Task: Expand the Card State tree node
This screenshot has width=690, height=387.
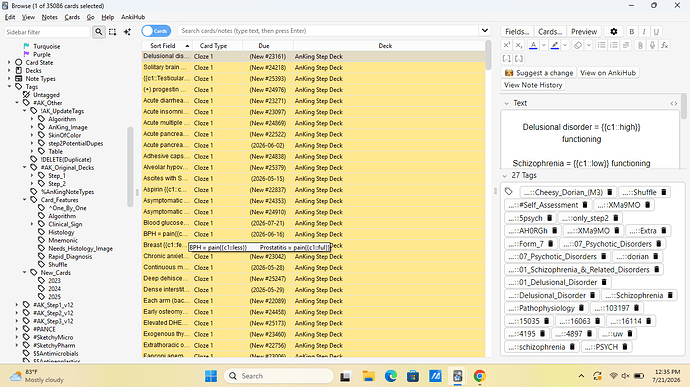Action: click(x=9, y=63)
